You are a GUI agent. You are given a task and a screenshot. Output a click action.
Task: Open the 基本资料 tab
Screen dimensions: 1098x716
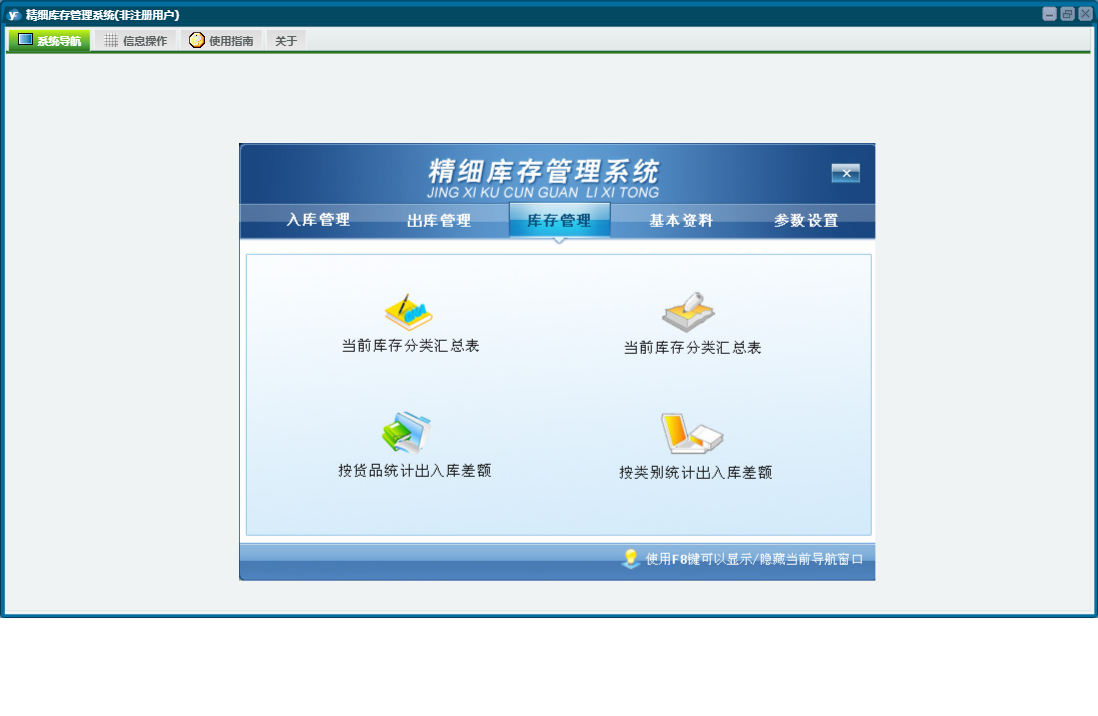coord(681,221)
